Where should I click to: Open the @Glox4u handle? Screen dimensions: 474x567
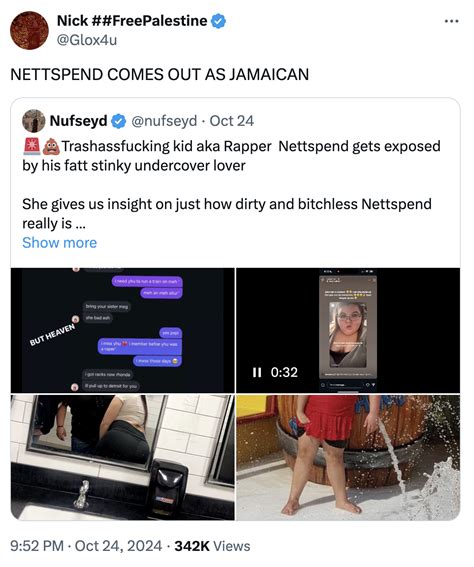coord(87,40)
